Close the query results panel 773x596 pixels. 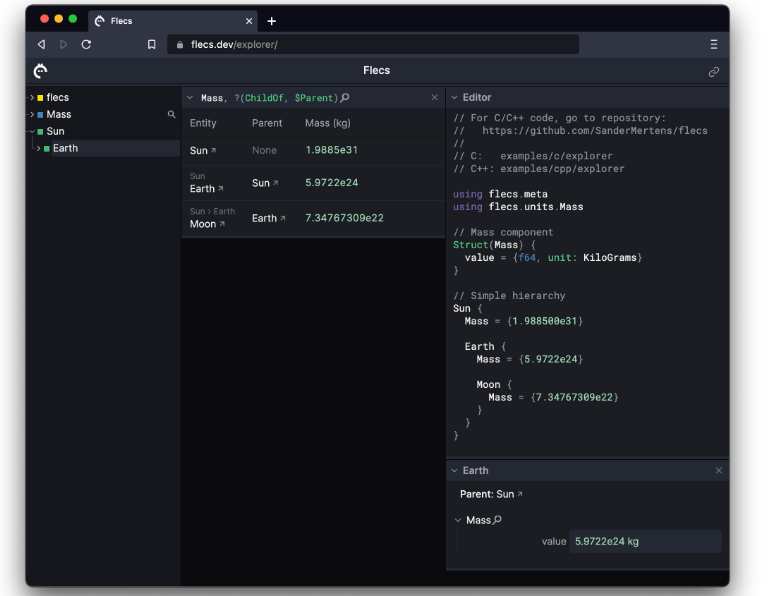coord(435,98)
